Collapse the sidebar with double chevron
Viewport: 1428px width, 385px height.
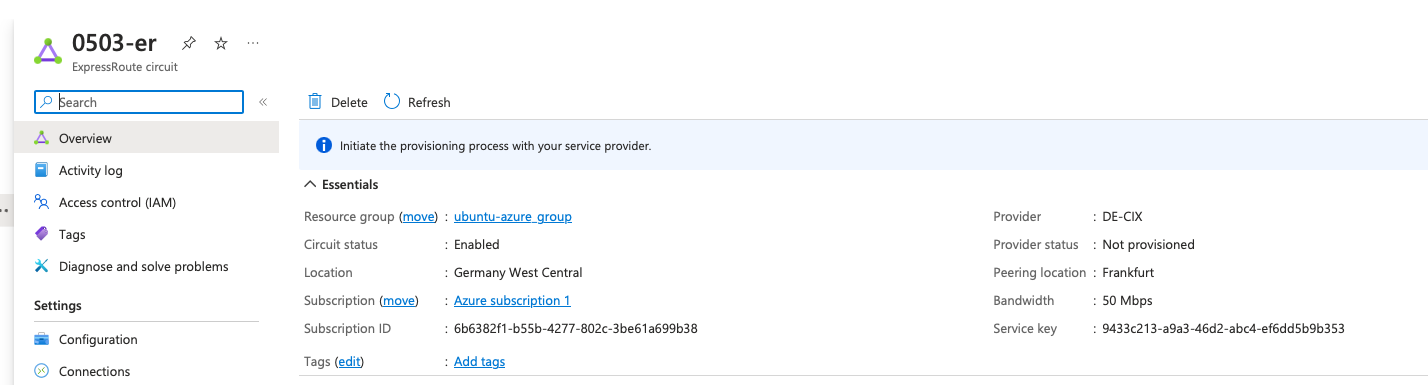[x=263, y=102]
